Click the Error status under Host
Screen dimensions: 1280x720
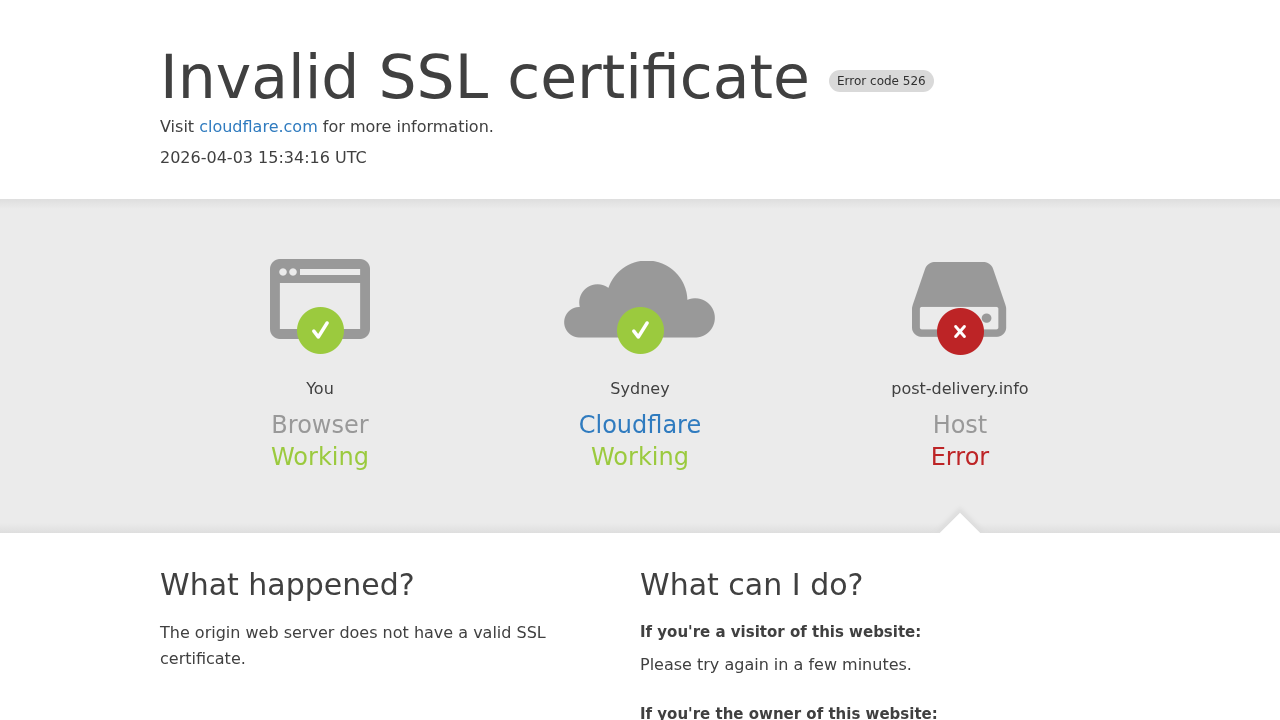click(x=959, y=456)
